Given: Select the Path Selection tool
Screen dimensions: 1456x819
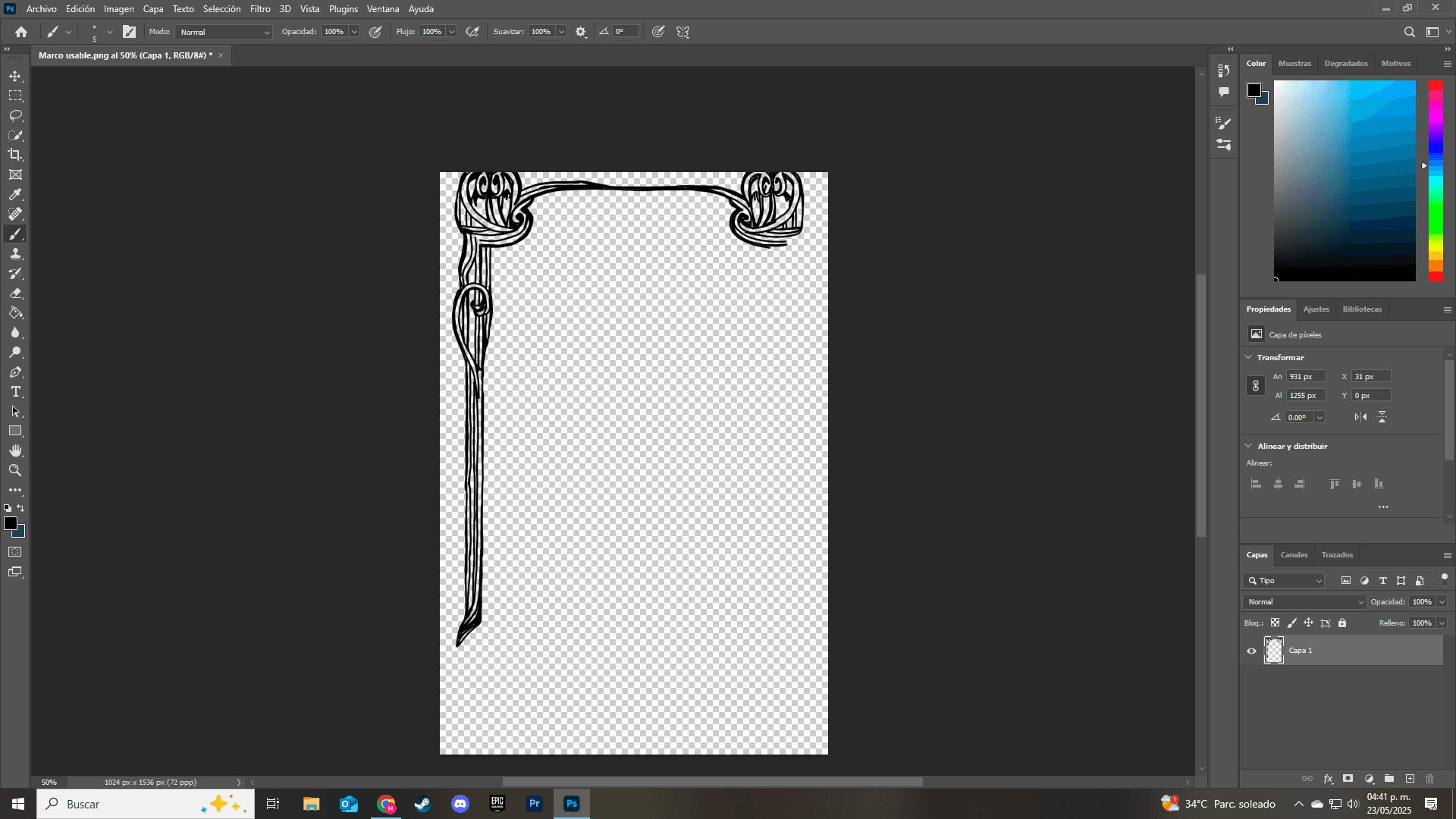Looking at the screenshot, I should (x=15, y=411).
